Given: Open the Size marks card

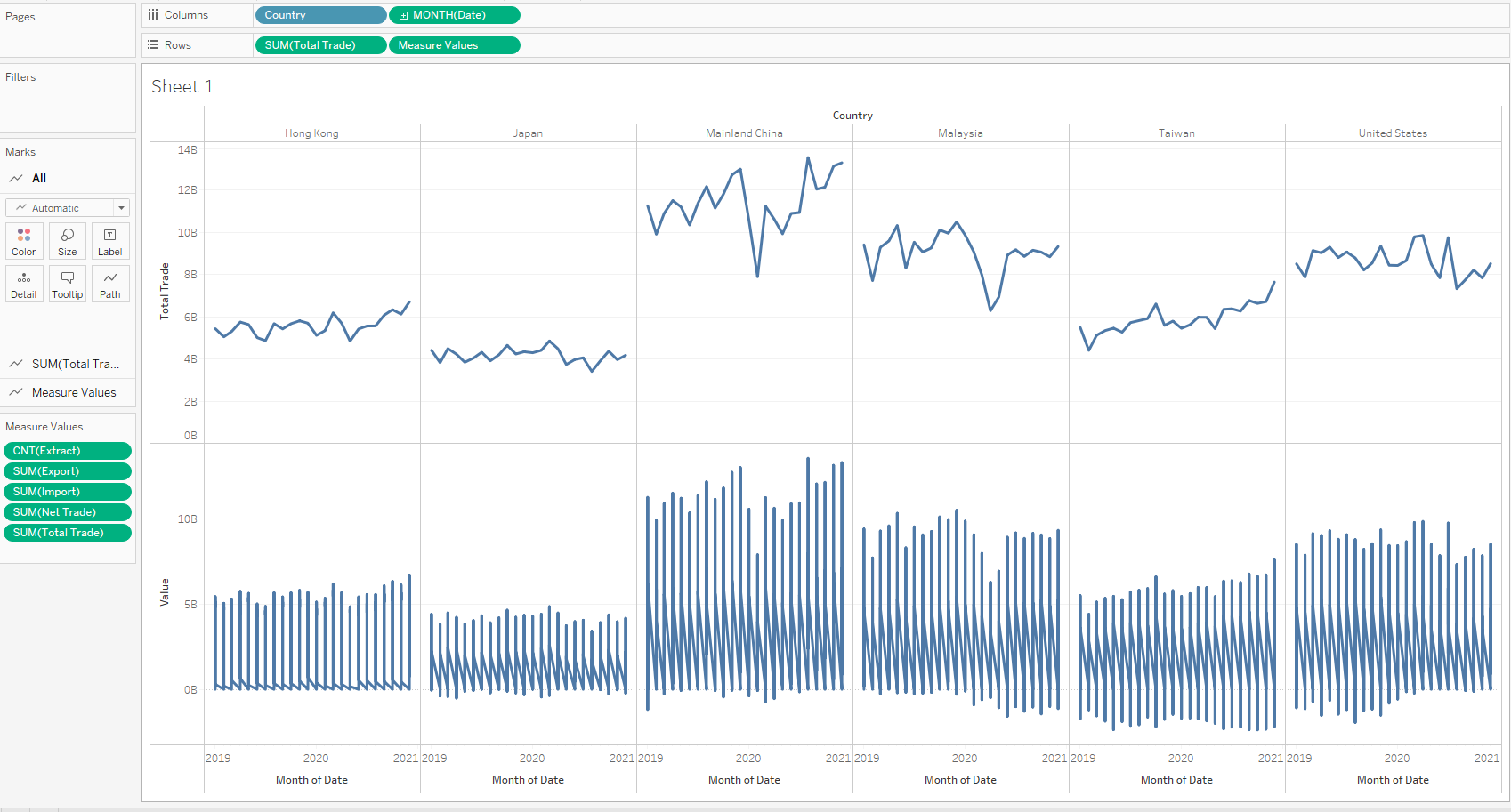Looking at the screenshot, I should click(x=67, y=241).
